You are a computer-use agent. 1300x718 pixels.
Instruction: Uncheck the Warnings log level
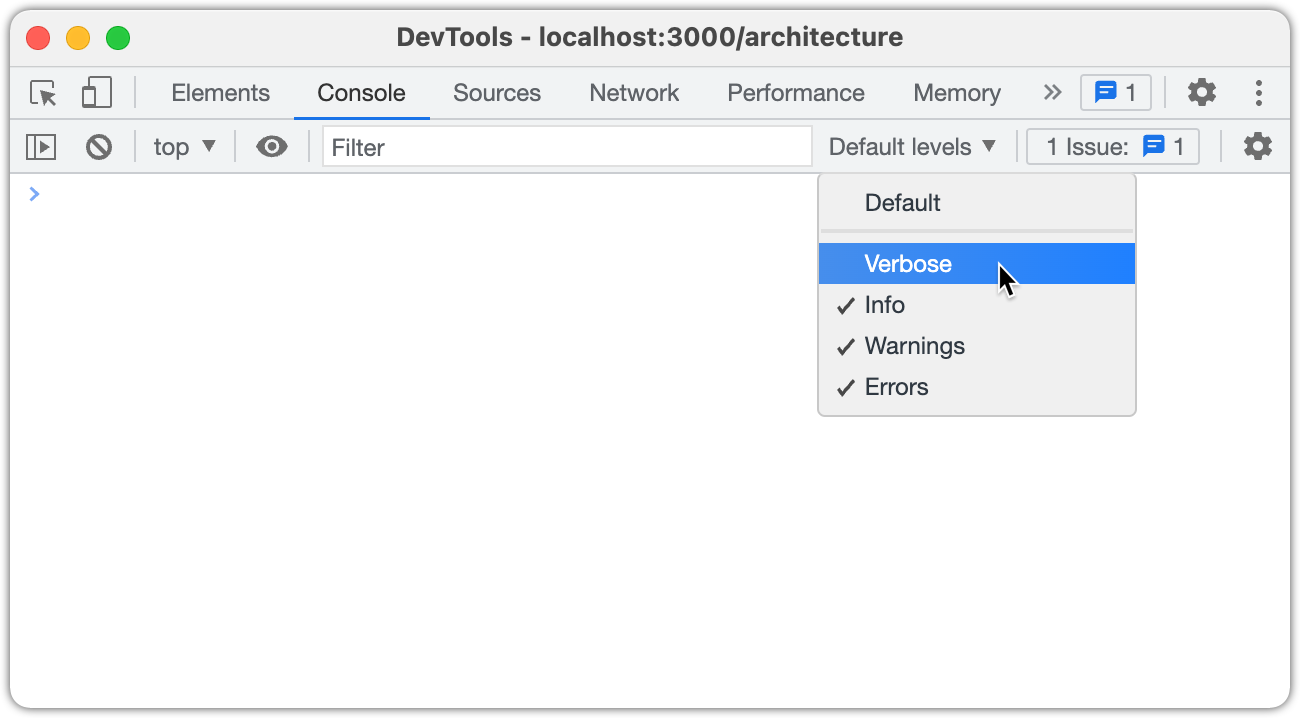pos(914,346)
